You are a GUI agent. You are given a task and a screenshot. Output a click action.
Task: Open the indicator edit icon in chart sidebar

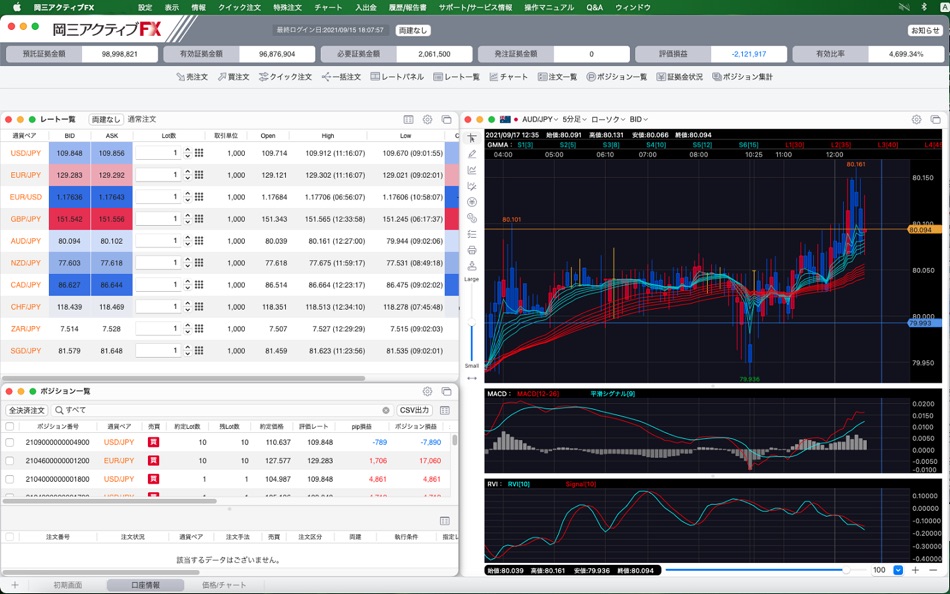coord(472,186)
